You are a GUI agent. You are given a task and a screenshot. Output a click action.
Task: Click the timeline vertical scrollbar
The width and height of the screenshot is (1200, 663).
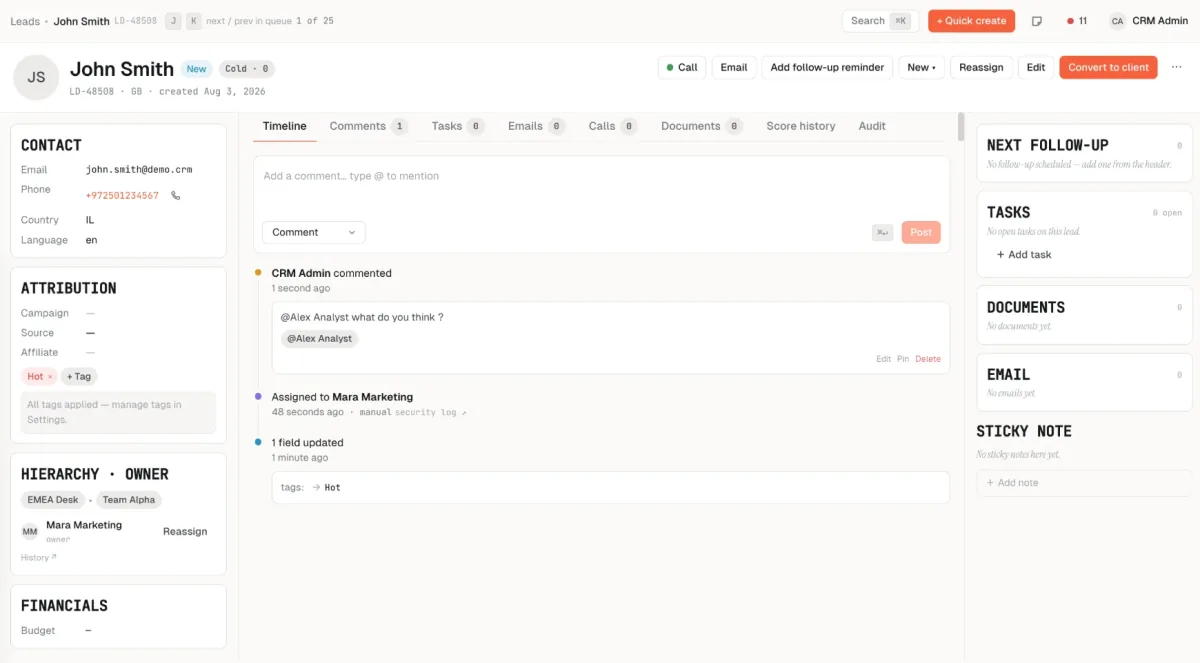pos(961,127)
